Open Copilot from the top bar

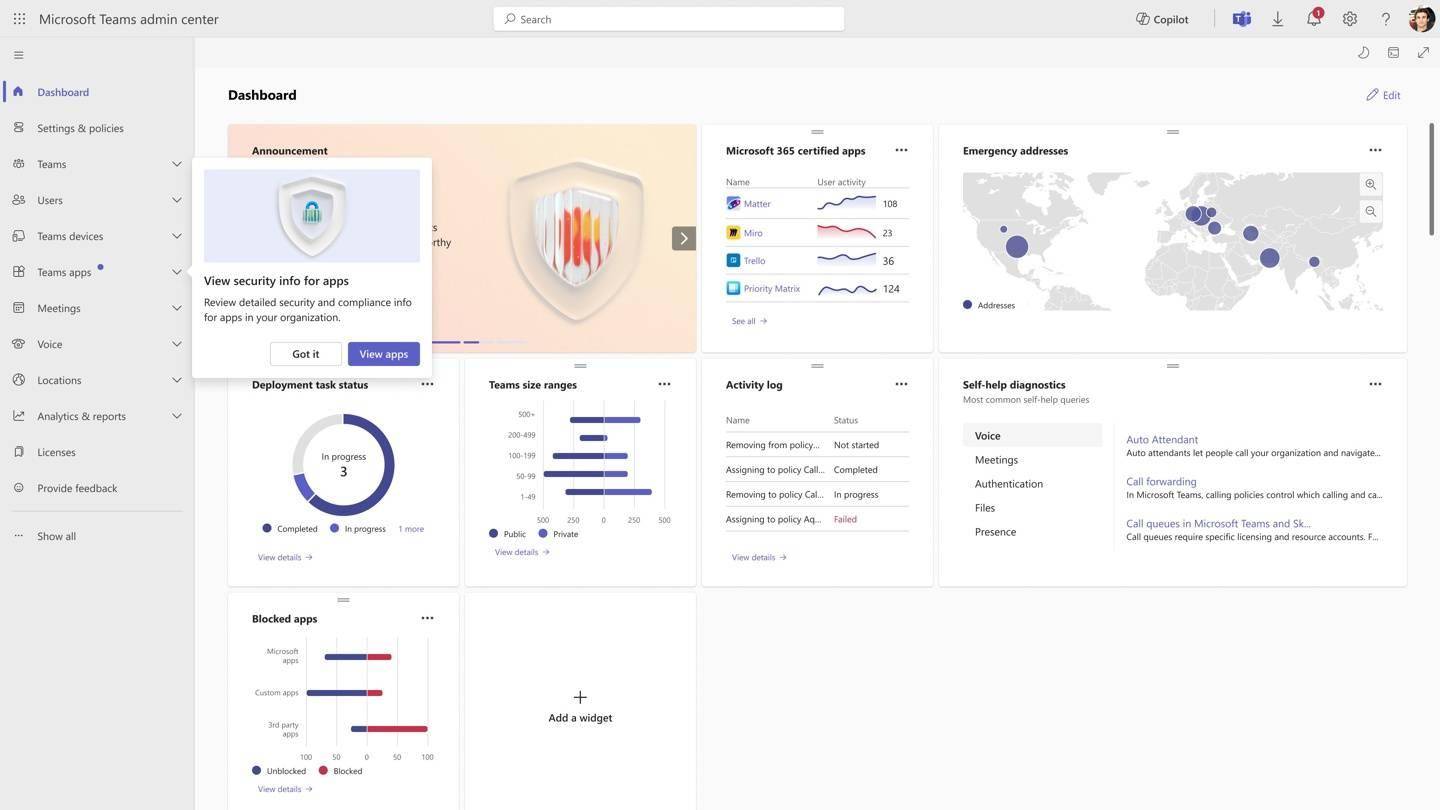coord(1162,18)
